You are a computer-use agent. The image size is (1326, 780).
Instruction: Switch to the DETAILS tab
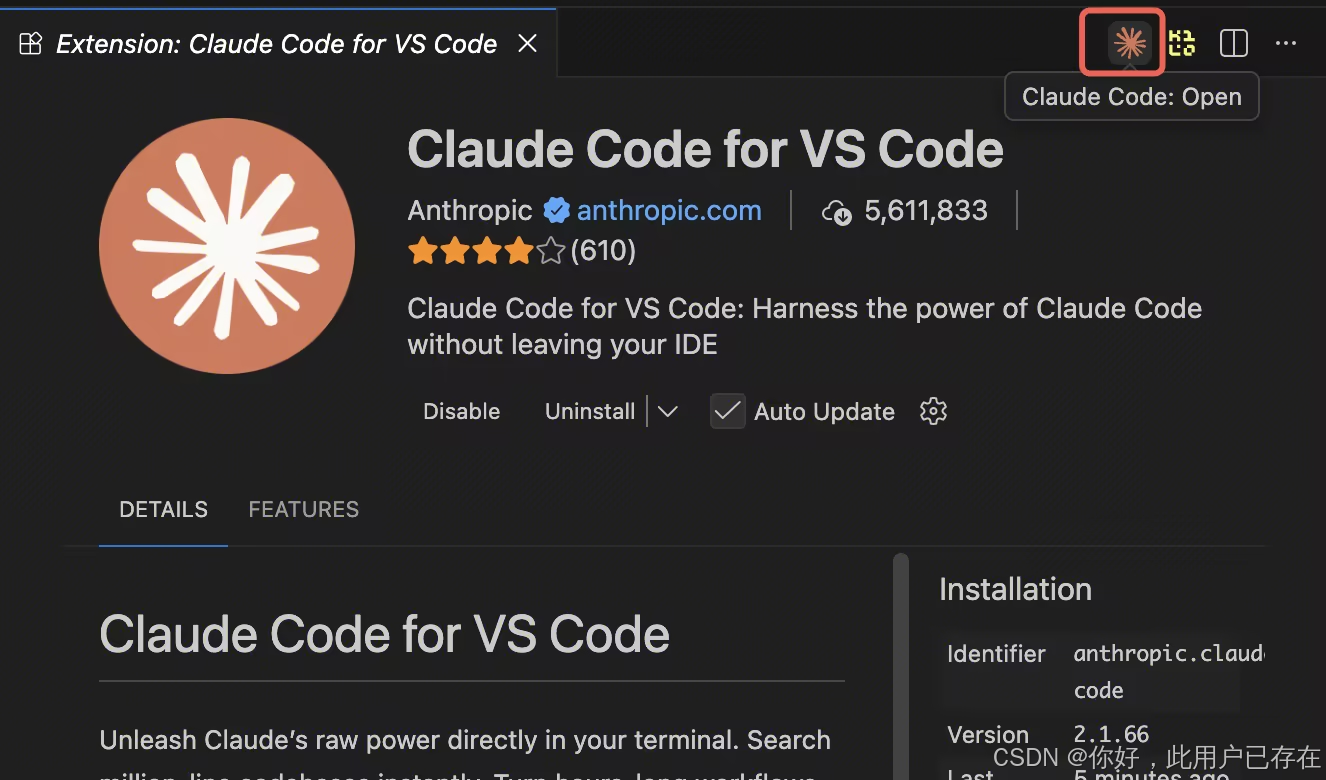(163, 509)
